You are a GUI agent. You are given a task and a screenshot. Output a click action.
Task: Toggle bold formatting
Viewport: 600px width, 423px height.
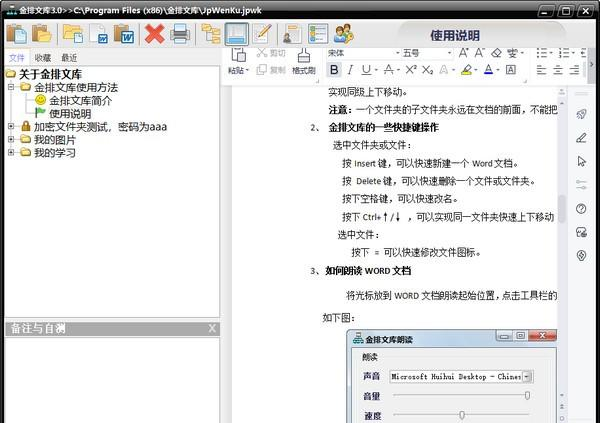point(334,70)
